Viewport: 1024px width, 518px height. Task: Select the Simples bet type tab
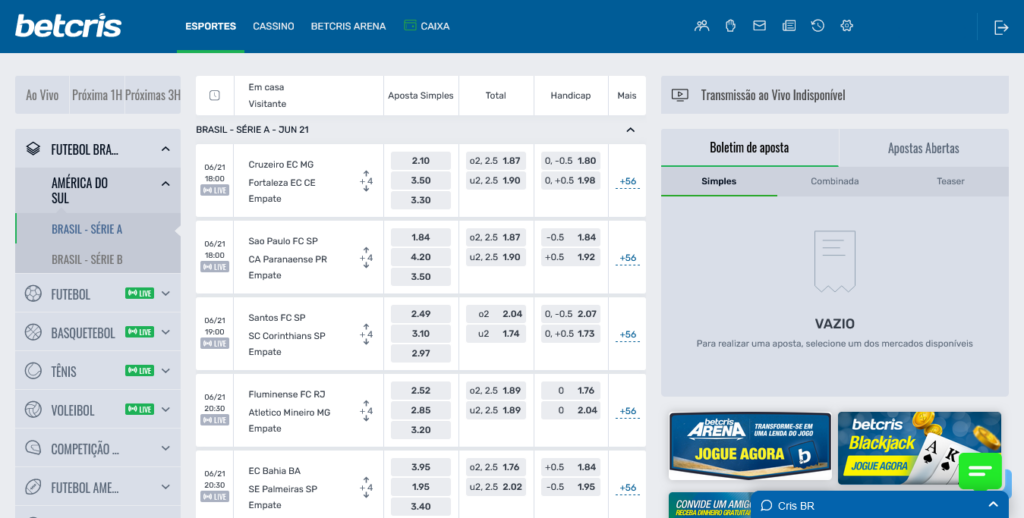pos(719,182)
